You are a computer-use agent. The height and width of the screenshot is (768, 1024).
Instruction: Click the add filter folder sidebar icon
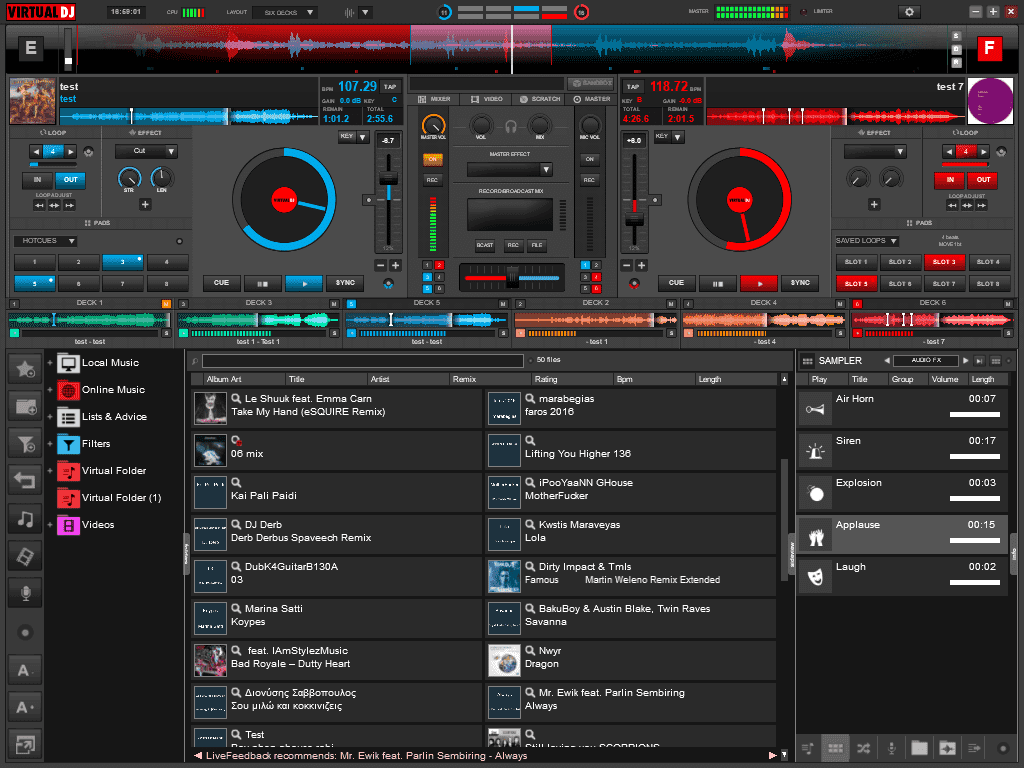point(25,445)
